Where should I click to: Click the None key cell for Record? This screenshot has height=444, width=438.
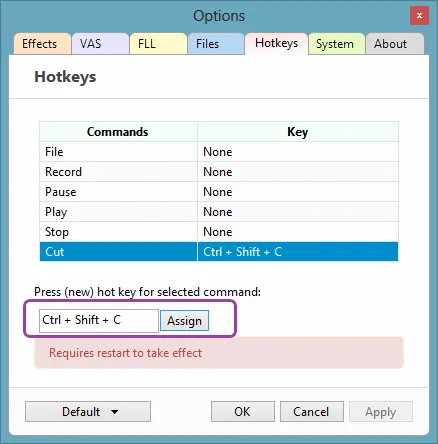click(x=298, y=172)
